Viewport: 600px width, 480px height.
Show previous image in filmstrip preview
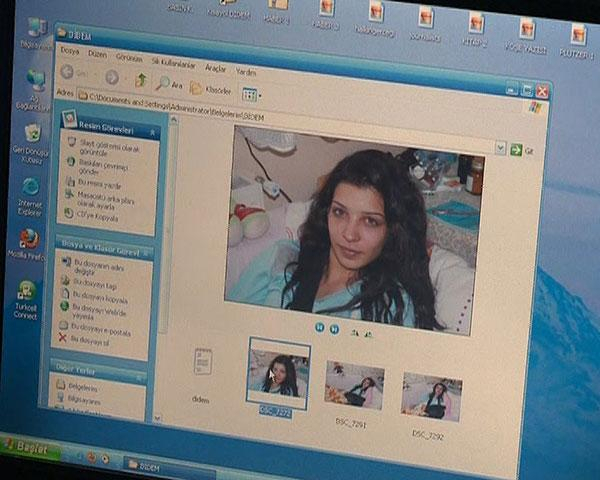(320, 327)
